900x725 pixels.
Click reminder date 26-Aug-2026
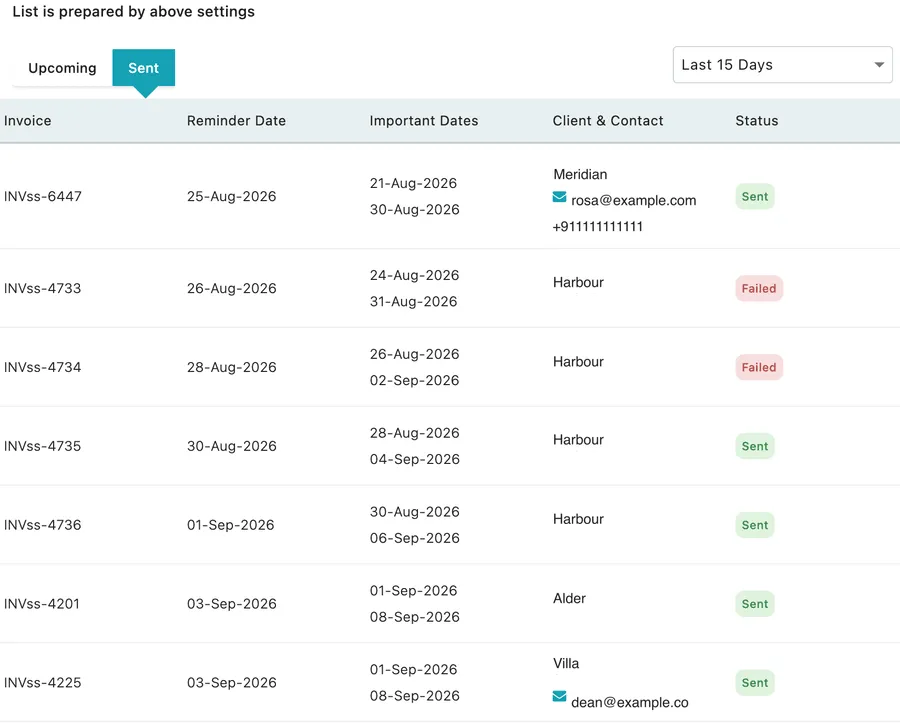click(231, 288)
